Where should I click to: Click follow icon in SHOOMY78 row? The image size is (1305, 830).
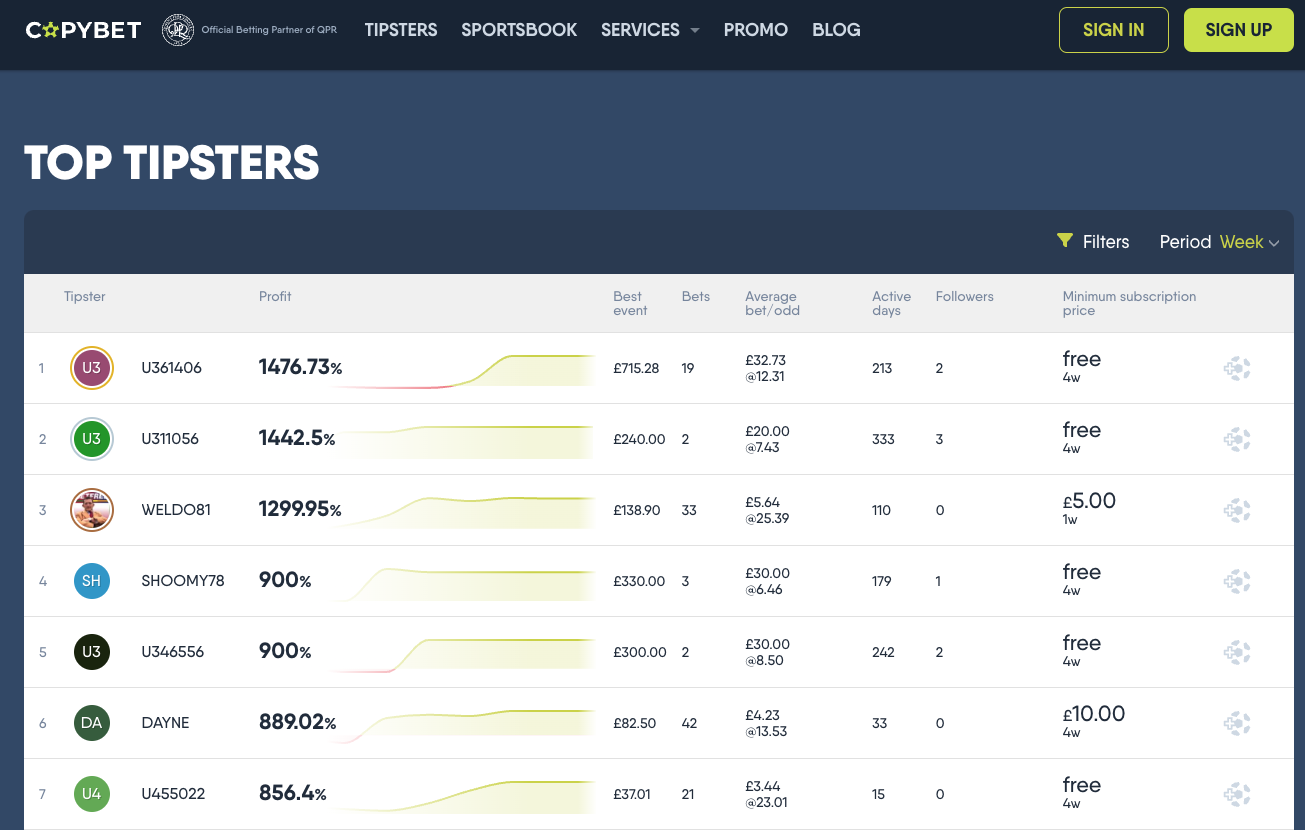tap(1237, 581)
